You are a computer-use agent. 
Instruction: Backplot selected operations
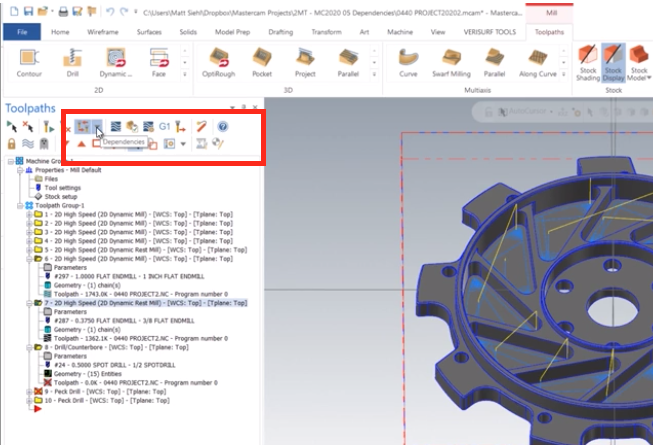(116, 127)
